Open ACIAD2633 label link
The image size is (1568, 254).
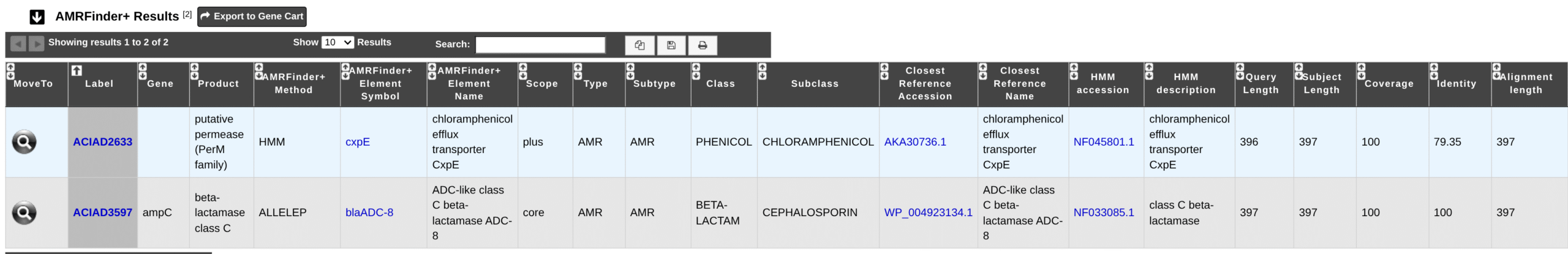[102, 142]
